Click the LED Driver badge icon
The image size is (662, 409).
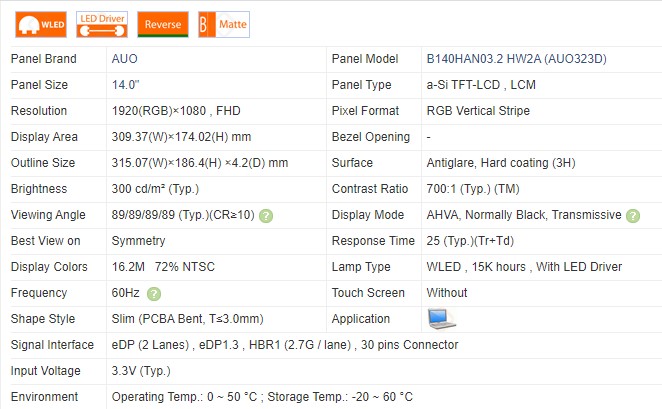[102, 24]
